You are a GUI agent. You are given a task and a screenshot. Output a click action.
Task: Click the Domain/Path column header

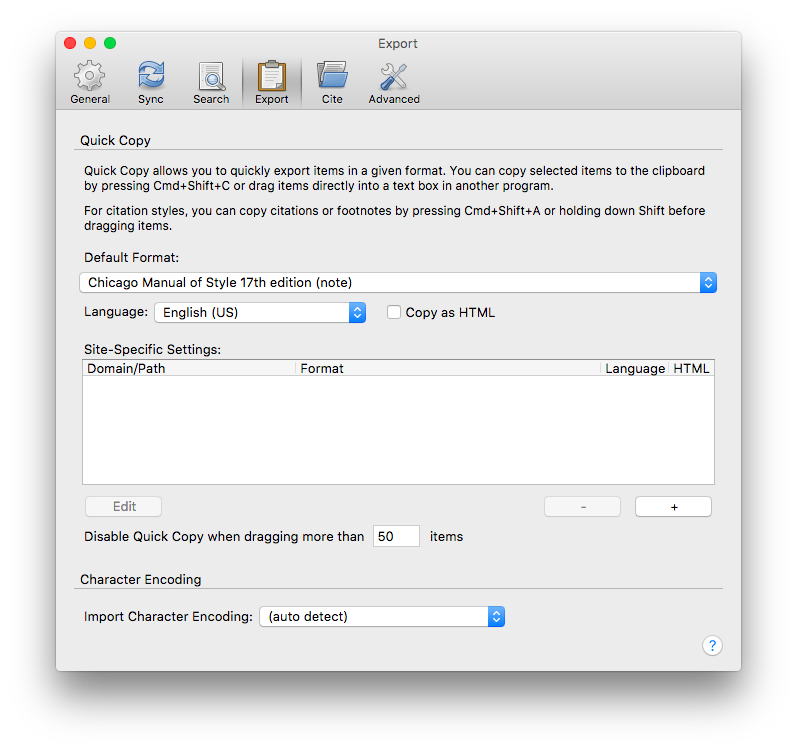tap(189, 368)
